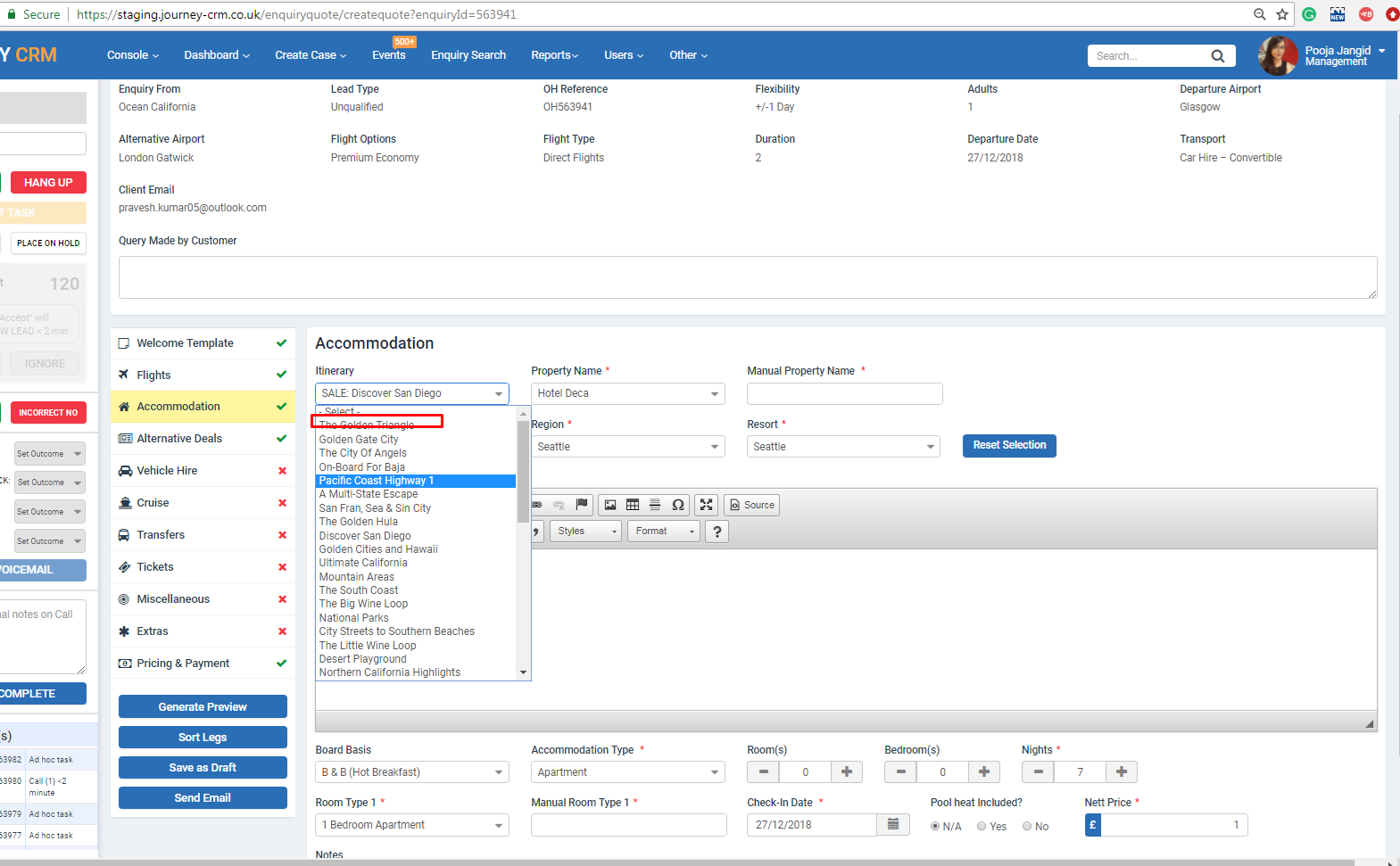This screenshot has width=1400, height=866.
Task: Insert special character with Omega icon
Action: click(x=678, y=505)
